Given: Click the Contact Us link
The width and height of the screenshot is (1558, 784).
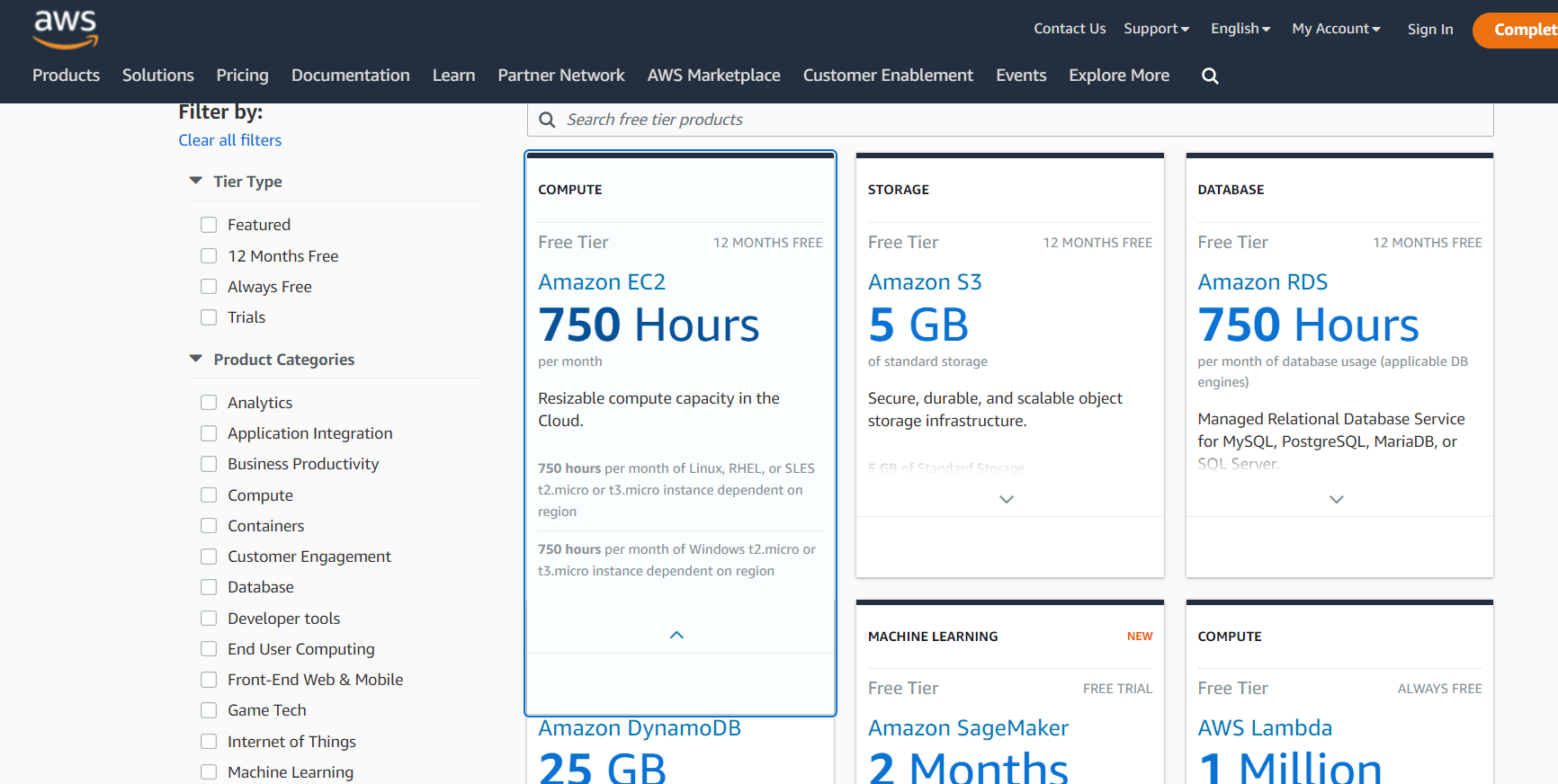Looking at the screenshot, I should tap(1070, 29).
